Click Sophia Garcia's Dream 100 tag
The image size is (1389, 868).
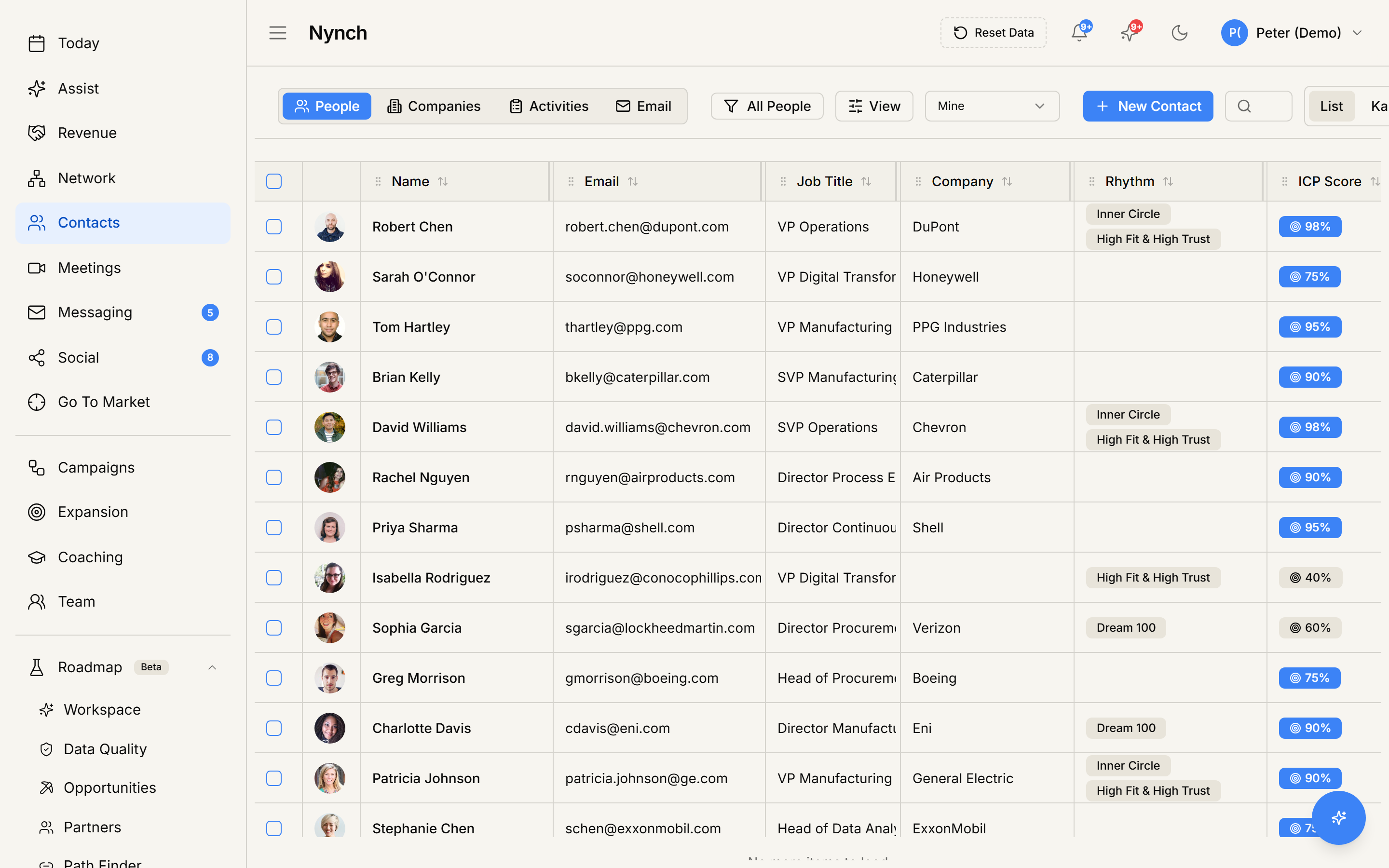1126,627
